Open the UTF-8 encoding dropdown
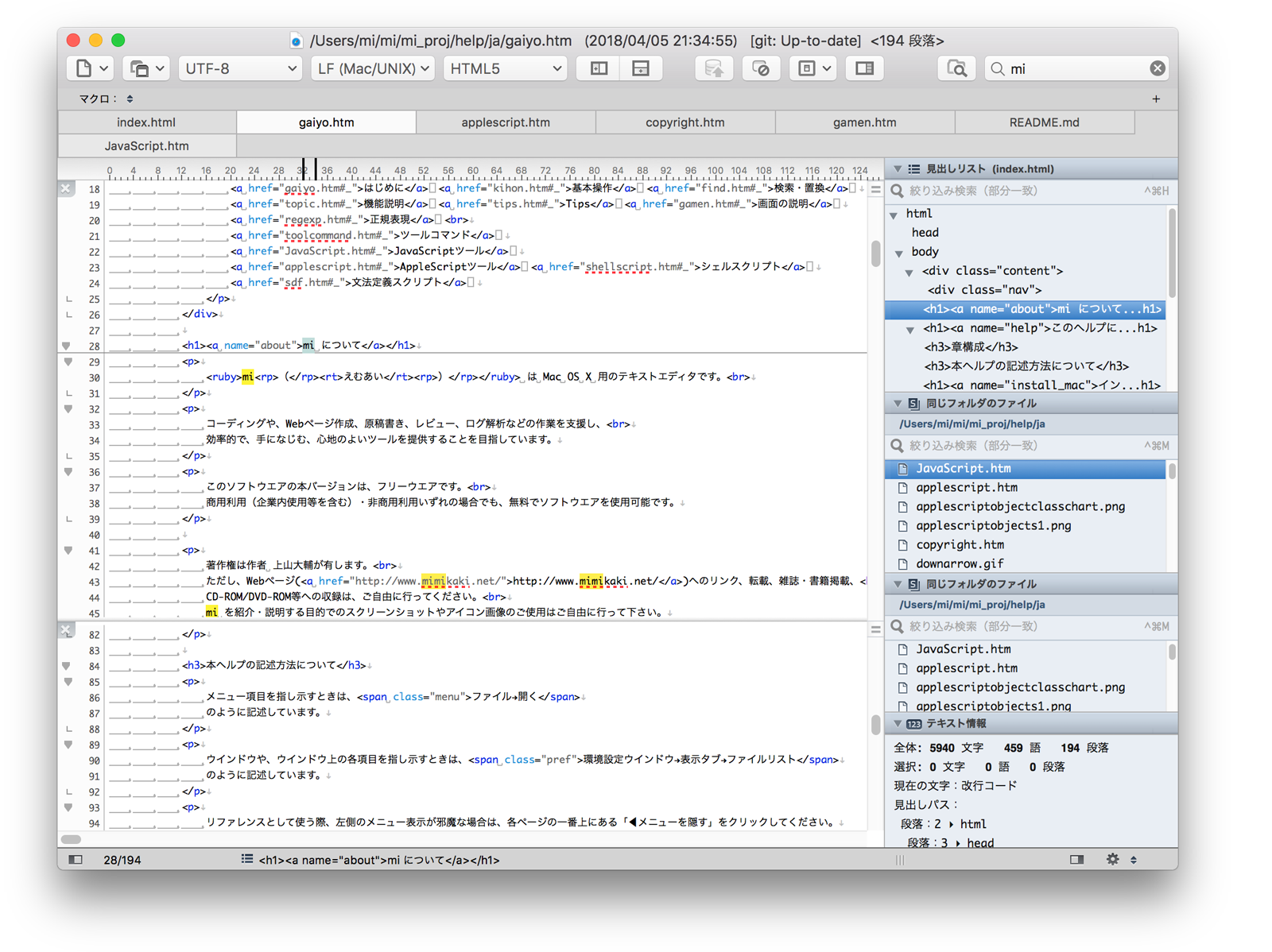The height and width of the screenshot is (952, 1272). (x=240, y=68)
